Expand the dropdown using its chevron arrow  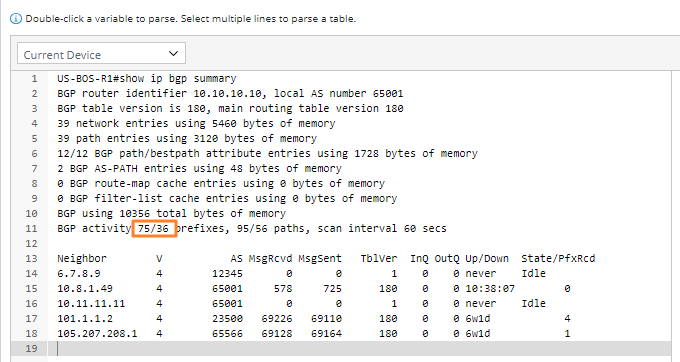[x=173, y=54]
